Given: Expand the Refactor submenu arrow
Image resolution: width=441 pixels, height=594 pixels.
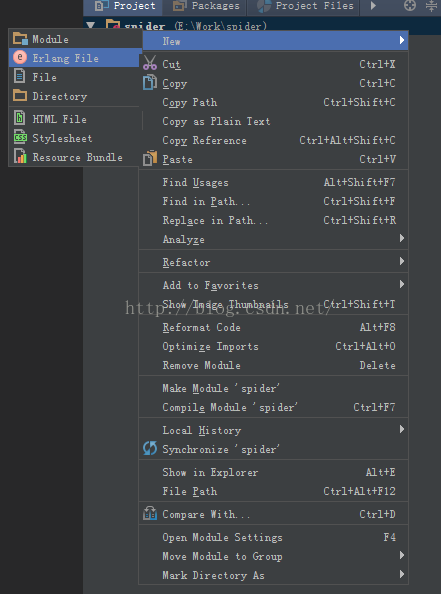Looking at the screenshot, I should [x=402, y=261].
